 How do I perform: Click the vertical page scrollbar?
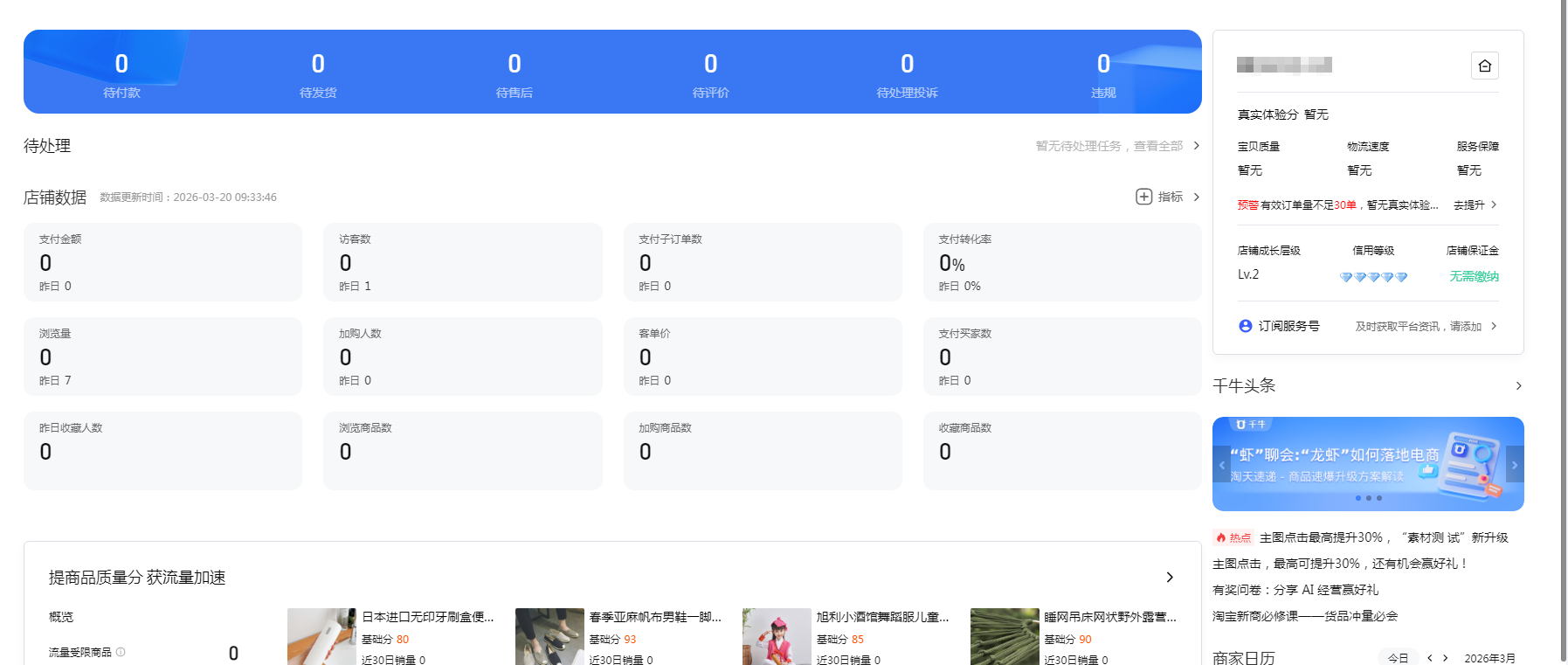[1564, 332]
